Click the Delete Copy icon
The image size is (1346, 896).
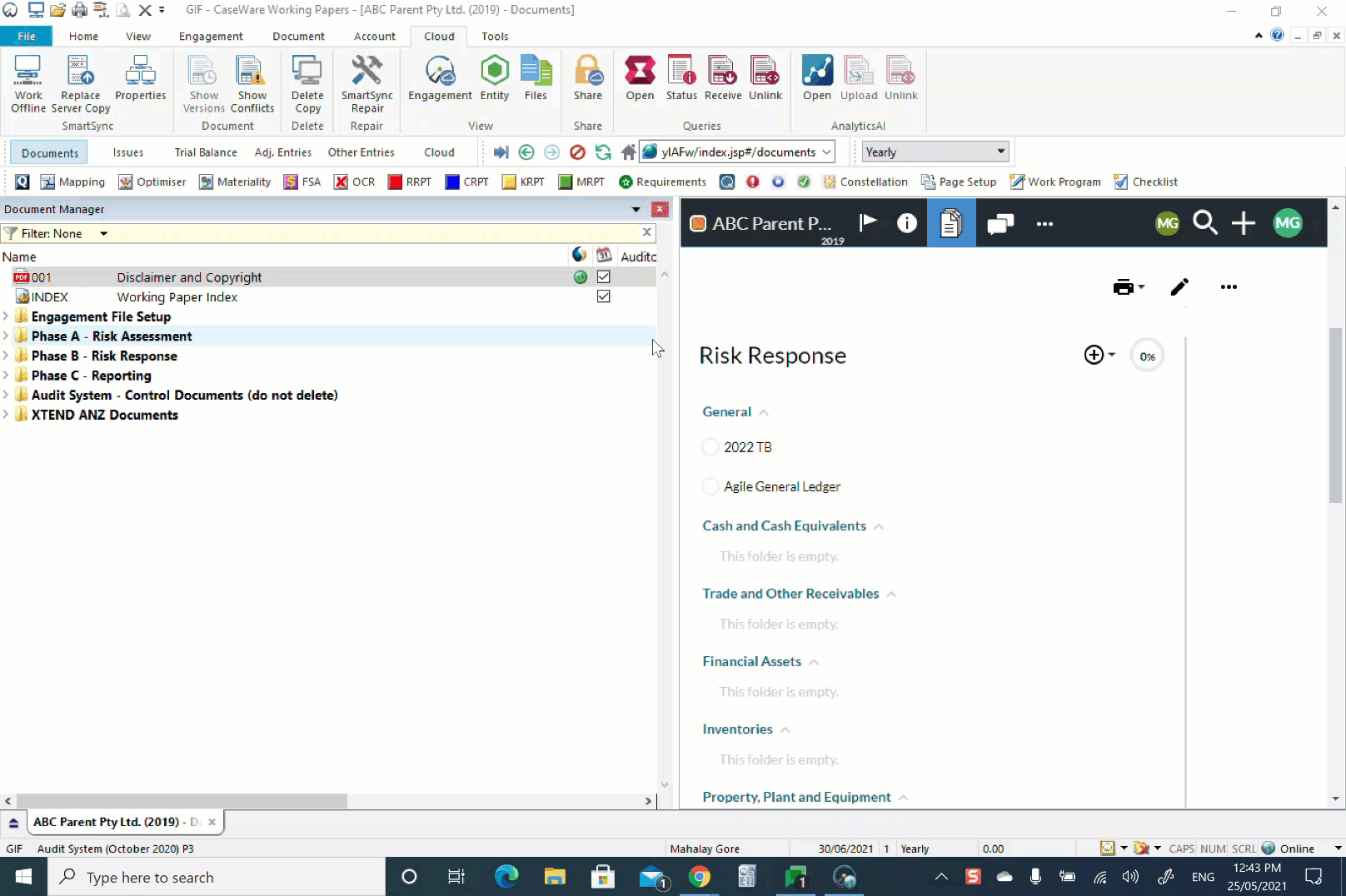pos(307,84)
